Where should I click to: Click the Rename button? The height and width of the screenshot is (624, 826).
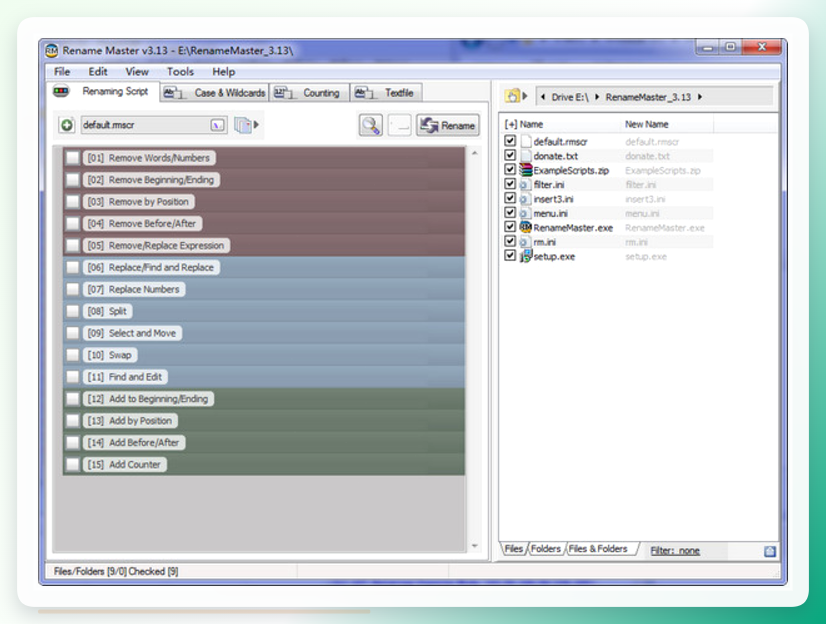click(x=448, y=125)
